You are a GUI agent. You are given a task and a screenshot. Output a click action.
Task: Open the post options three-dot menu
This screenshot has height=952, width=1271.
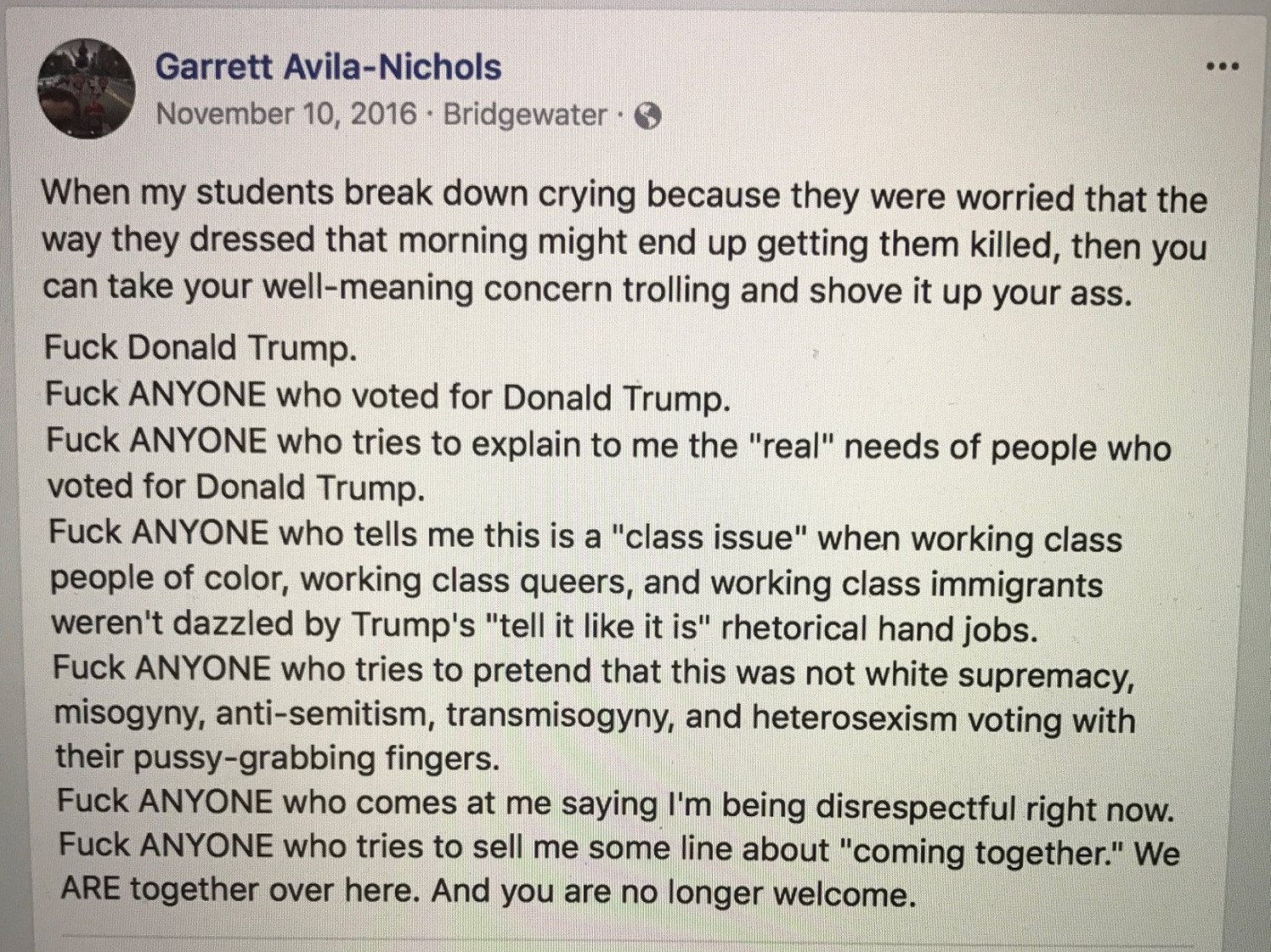click(1222, 66)
